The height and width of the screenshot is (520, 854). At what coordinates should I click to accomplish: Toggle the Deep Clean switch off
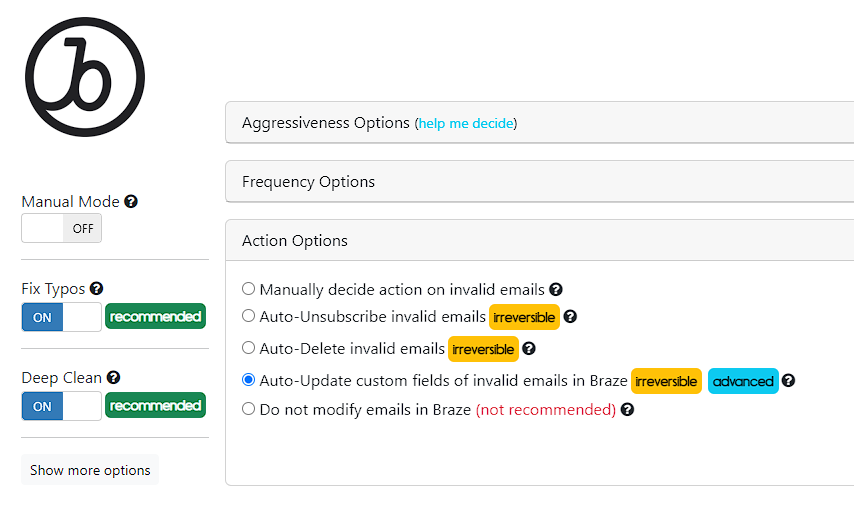tap(62, 406)
